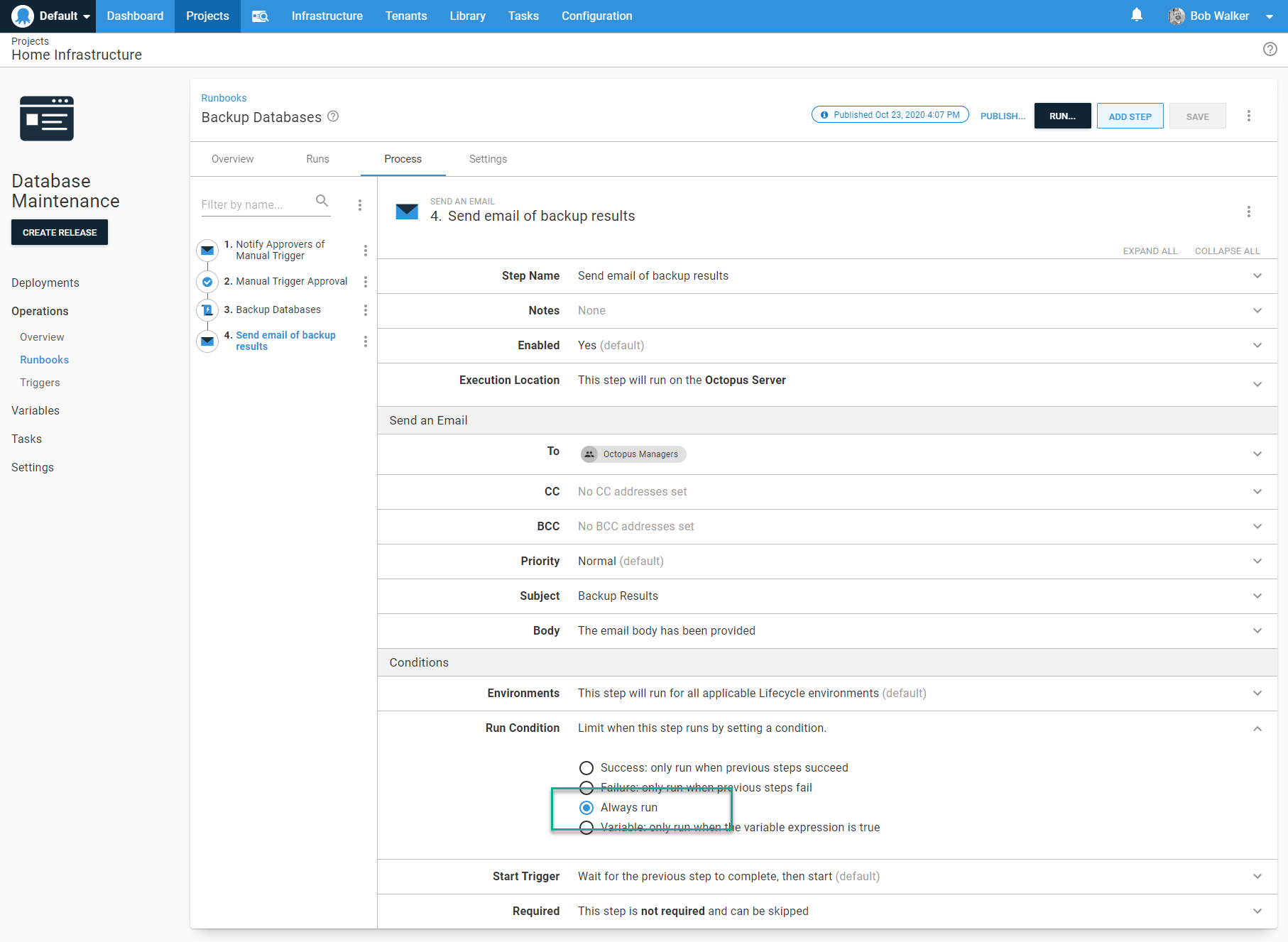Click the page help icon at top right
Viewport: 1288px width, 942px height.
point(1270,49)
